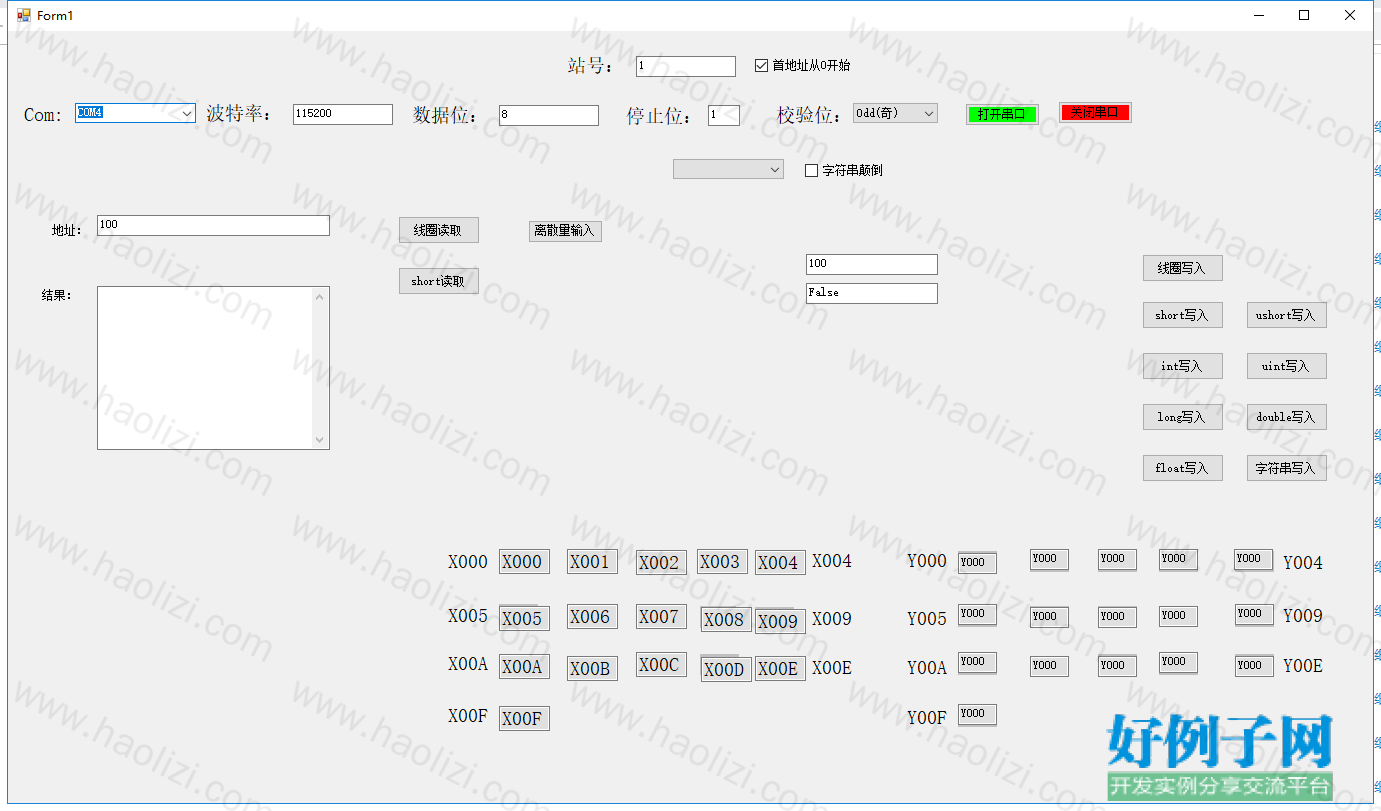
Task: Click the Y000 button beside the Y00A label
Action: click(x=977, y=662)
